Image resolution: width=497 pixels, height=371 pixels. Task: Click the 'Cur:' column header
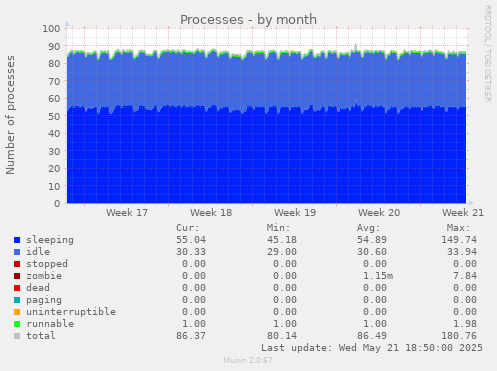tap(188, 228)
